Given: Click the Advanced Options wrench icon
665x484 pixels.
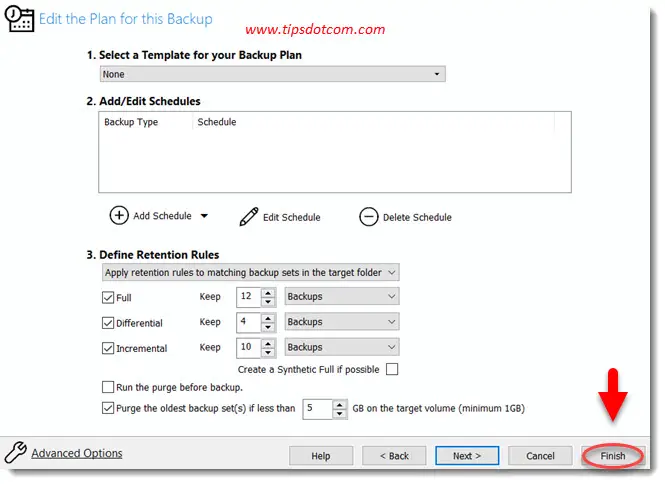Looking at the screenshot, I should (15, 453).
